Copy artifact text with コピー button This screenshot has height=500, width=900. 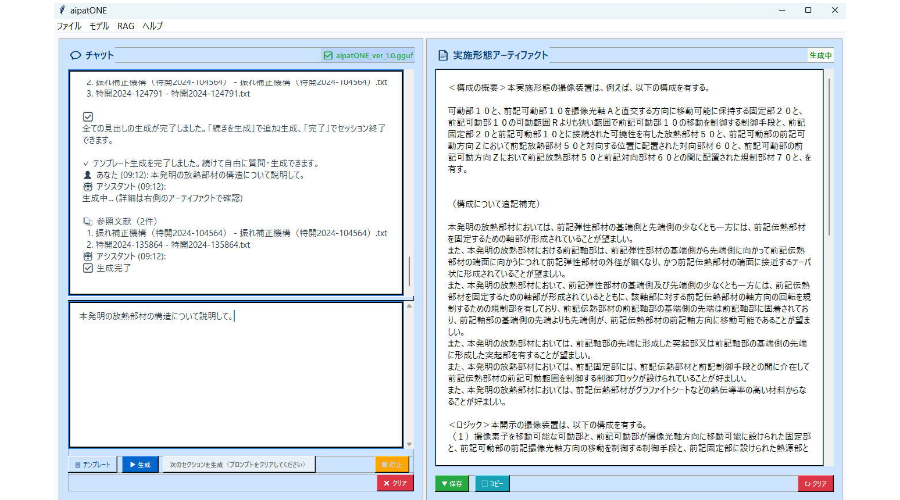tap(492, 483)
